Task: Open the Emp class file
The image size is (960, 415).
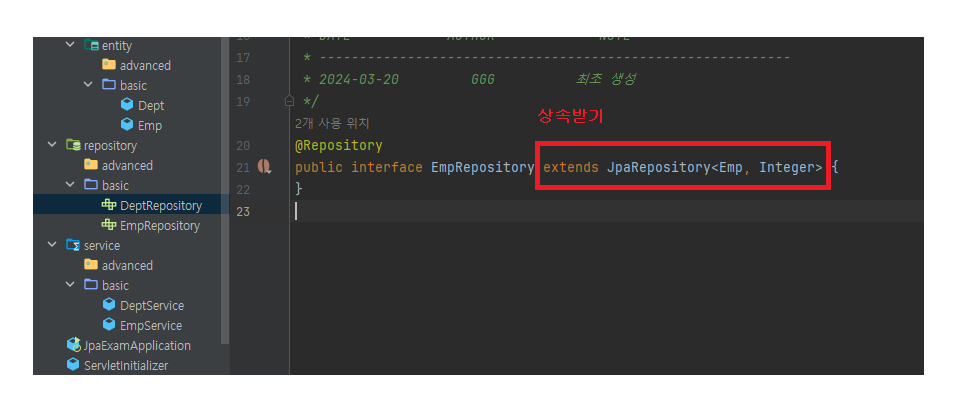Action: tap(150, 125)
